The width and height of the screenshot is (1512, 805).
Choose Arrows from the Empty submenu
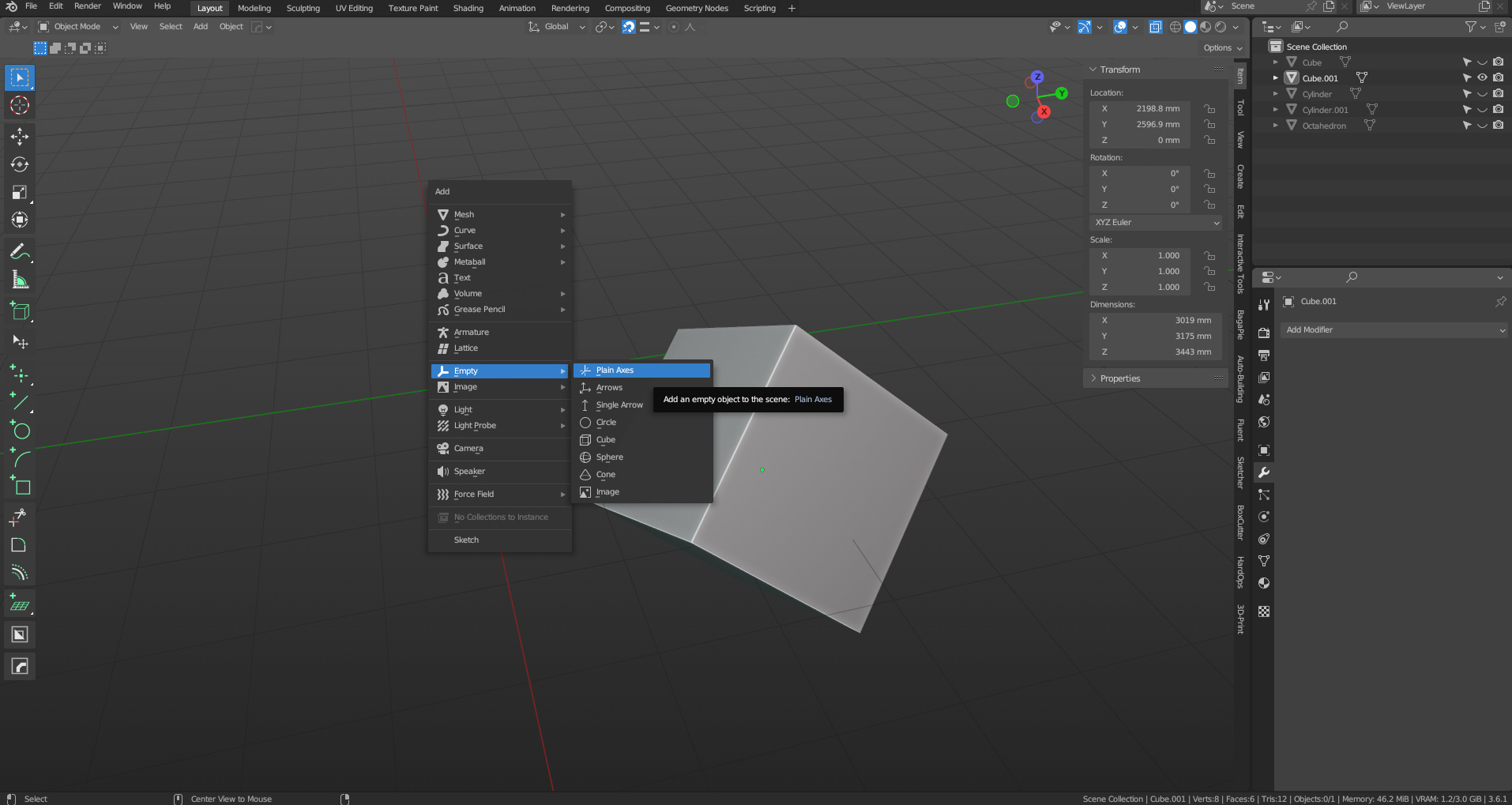coord(609,388)
